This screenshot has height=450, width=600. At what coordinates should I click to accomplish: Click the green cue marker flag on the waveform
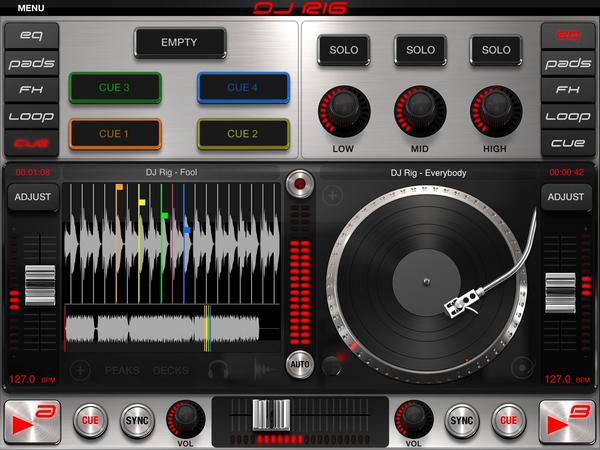pos(165,215)
